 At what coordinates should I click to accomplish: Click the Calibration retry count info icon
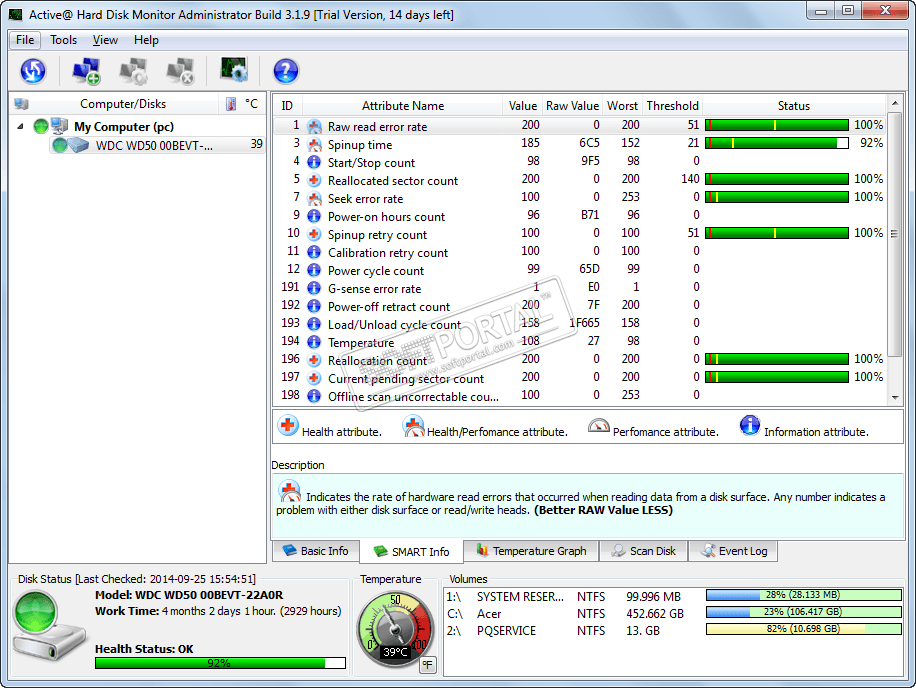click(314, 252)
